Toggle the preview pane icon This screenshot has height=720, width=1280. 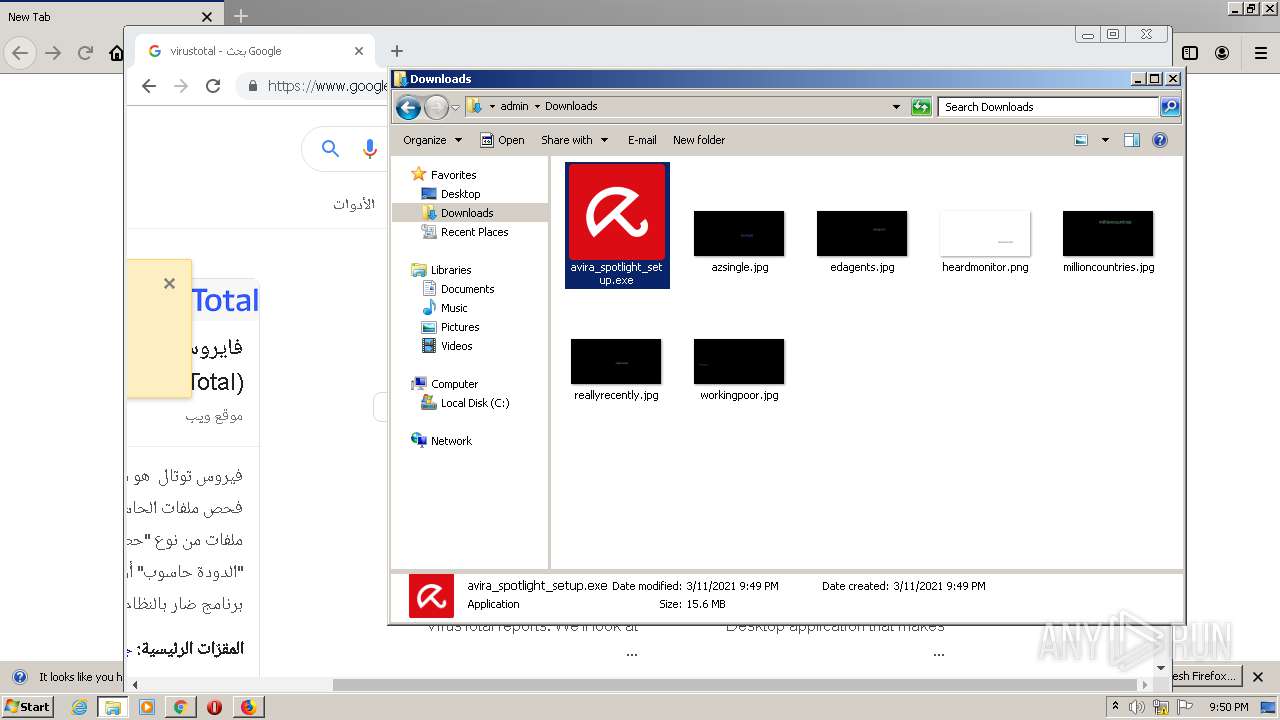pos(1132,140)
